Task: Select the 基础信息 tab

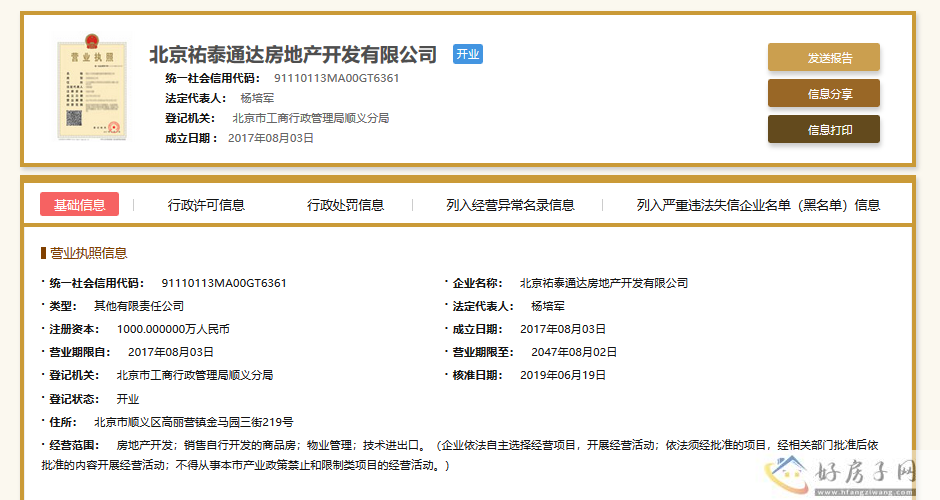Action: (x=79, y=204)
